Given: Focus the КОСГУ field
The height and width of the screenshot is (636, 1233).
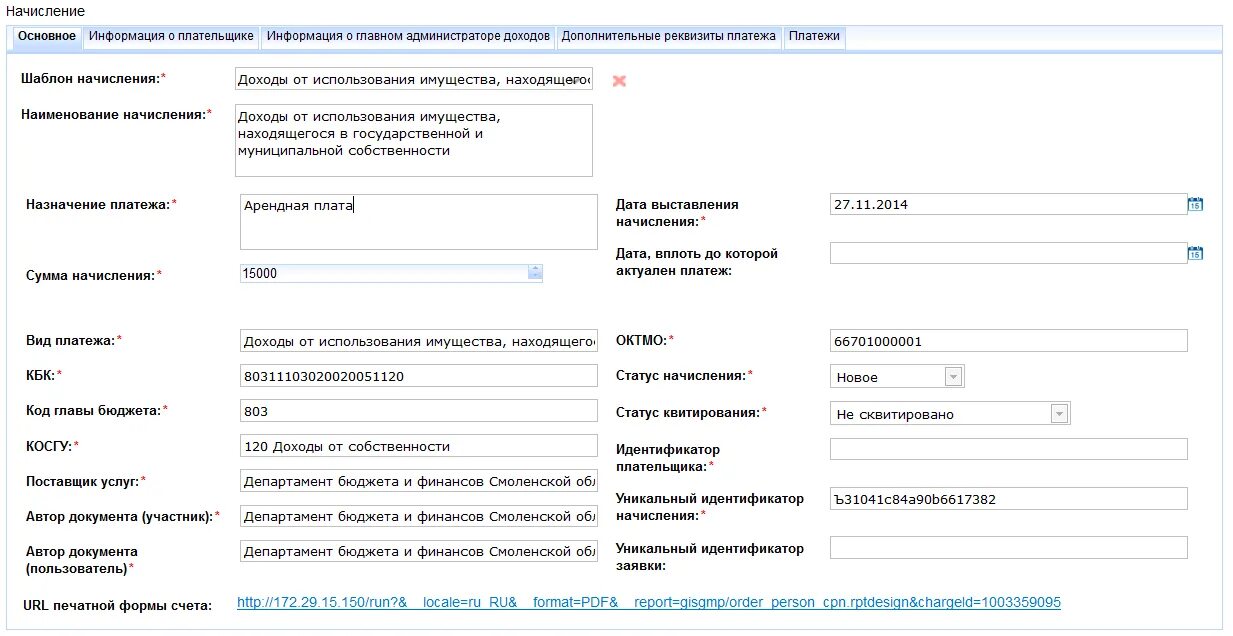Looking at the screenshot, I should pyautogui.click(x=419, y=446).
